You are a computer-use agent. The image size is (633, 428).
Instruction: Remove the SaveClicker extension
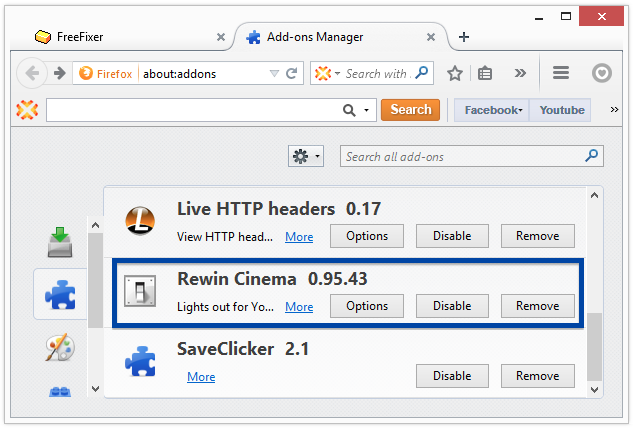tap(538, 376)
